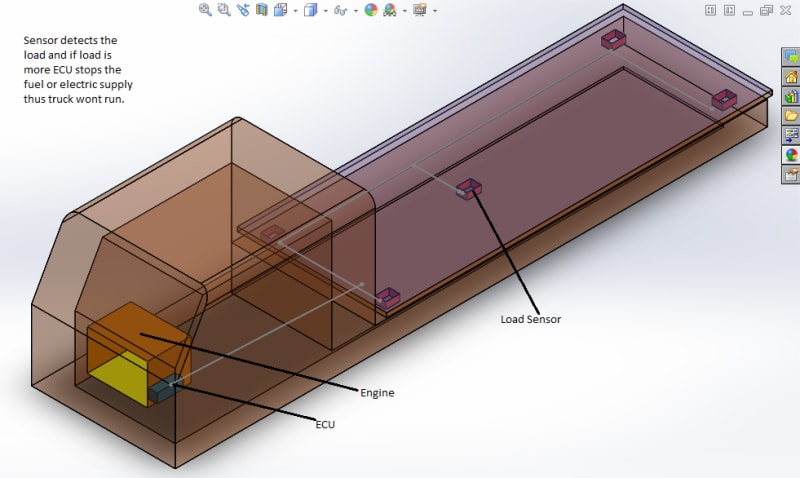Click the Previous View icon
800x478 pixels.
coord(243,10)
